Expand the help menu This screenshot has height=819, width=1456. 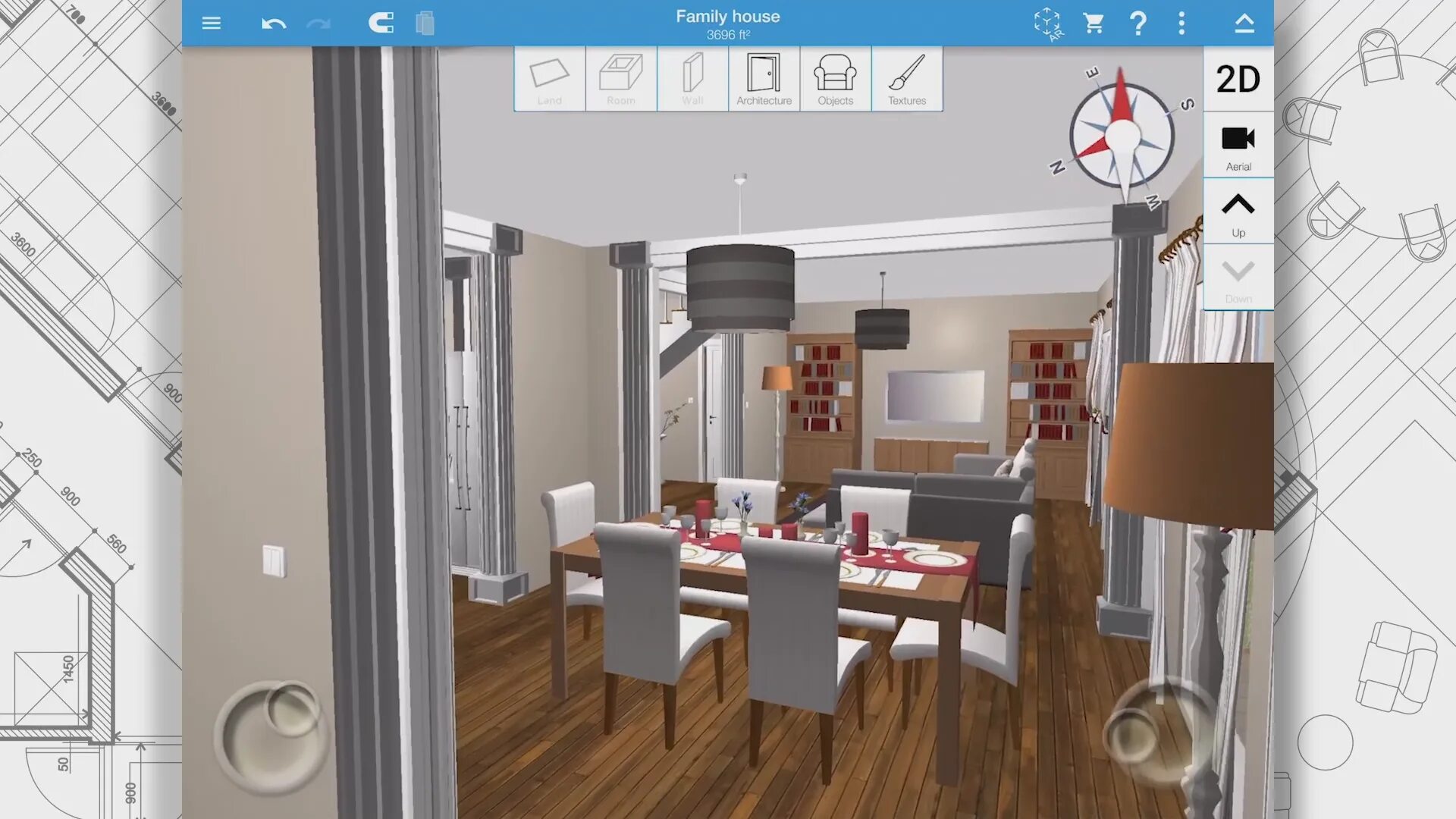point(1140,22)
